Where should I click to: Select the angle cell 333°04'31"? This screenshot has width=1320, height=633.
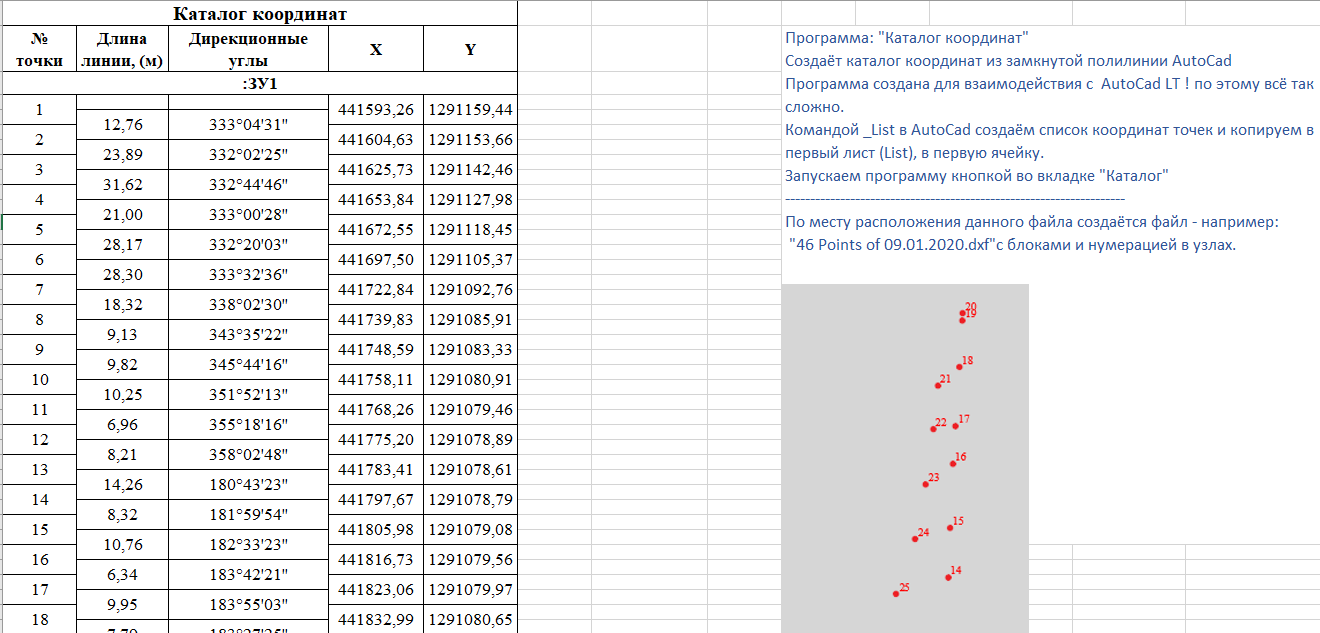coord(248,125)
